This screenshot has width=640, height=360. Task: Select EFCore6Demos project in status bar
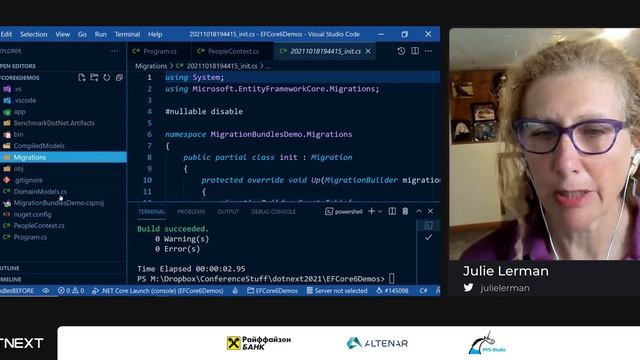click(x=272, y=291)
